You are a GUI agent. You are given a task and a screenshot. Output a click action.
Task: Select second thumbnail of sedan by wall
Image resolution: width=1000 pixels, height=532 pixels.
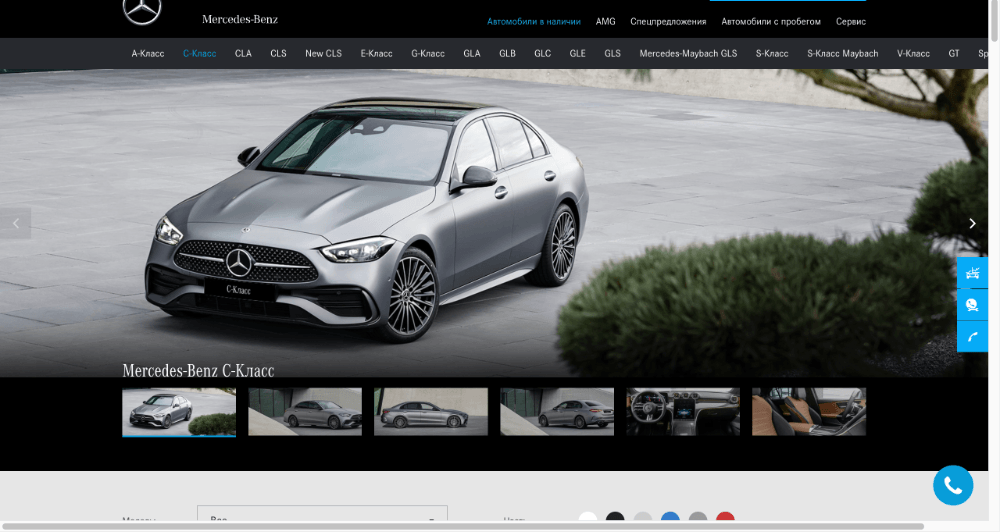tap(305, 412)
